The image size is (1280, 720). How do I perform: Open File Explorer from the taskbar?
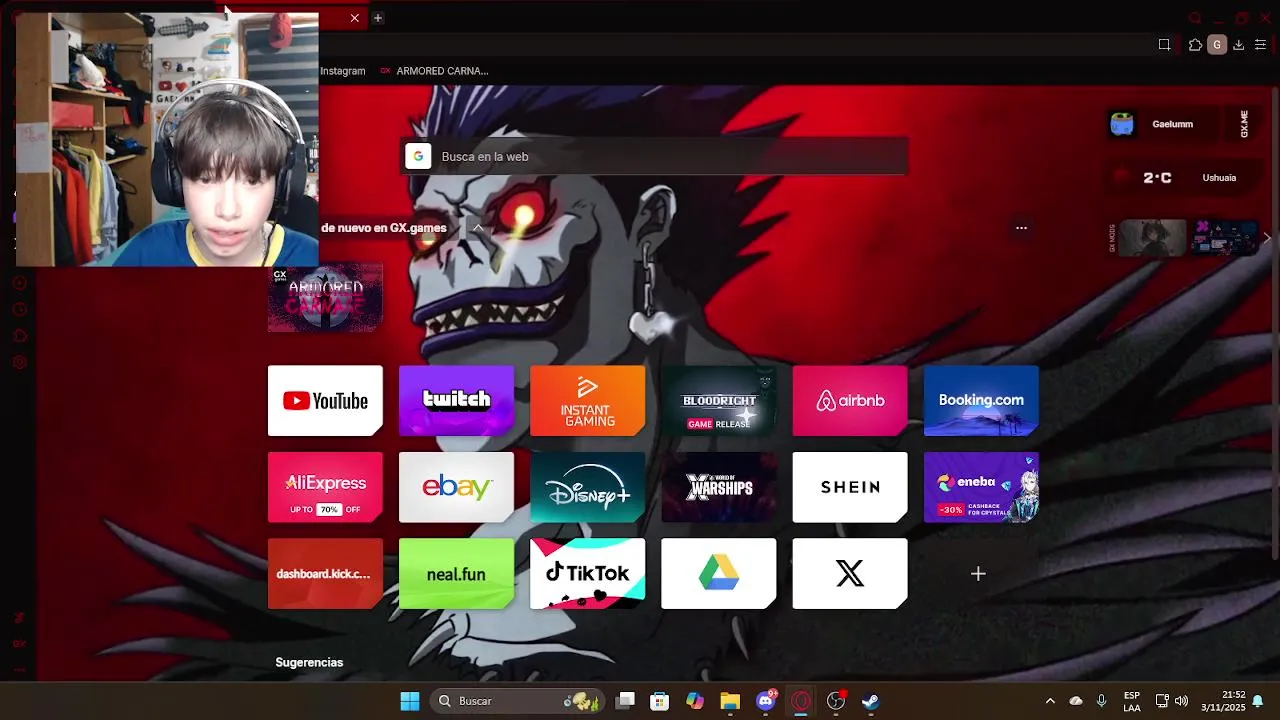click(x=730, y=701)
